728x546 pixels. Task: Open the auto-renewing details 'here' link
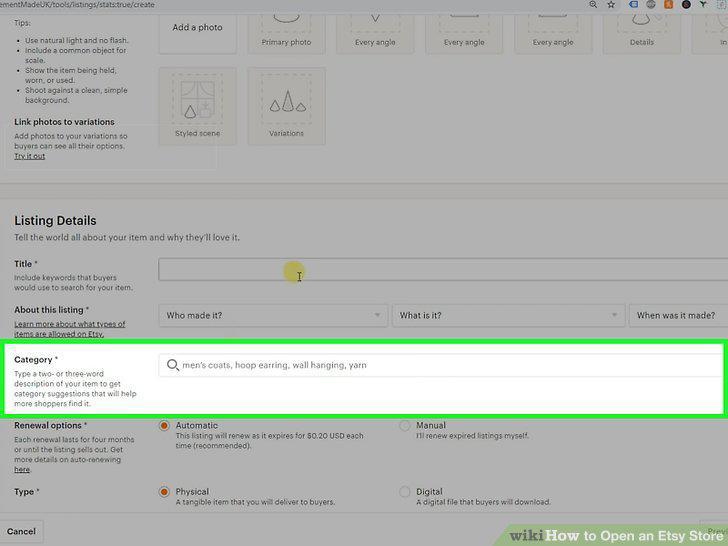[22, 469]
